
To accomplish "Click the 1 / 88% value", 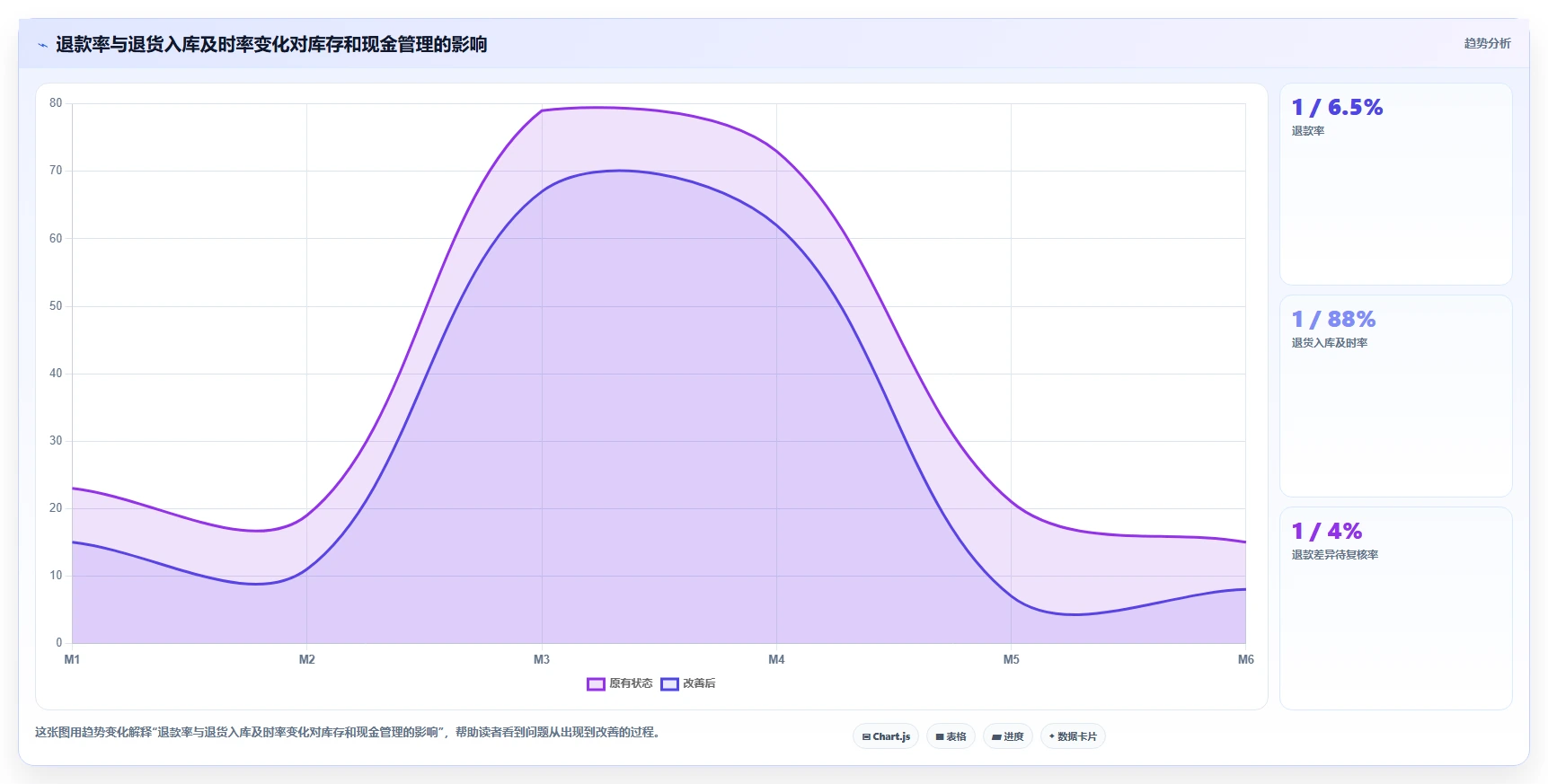I will (1333, 319).
